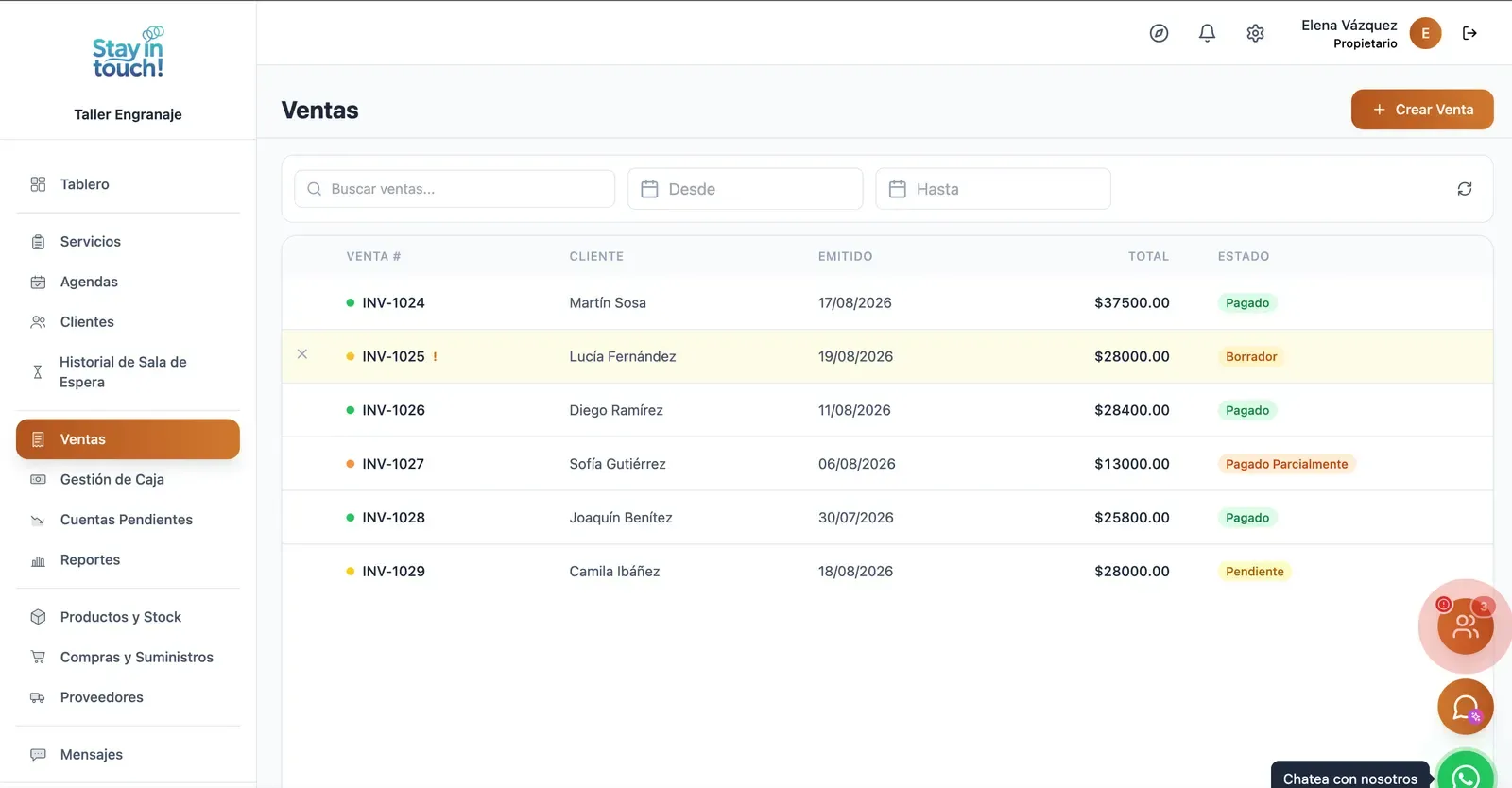The height and width of the screenshot is (788, 1512).
Task: Open the compass explore icon in header
Action: 1159,33
